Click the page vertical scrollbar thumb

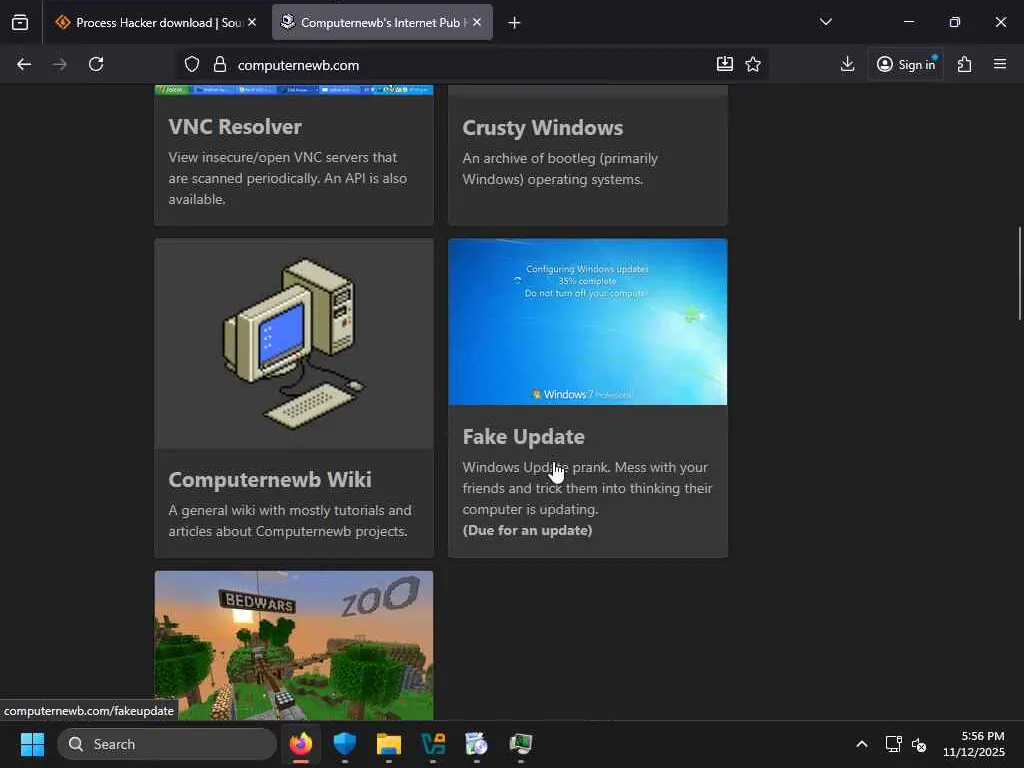pyautogui.click(x=1019, y=273)
